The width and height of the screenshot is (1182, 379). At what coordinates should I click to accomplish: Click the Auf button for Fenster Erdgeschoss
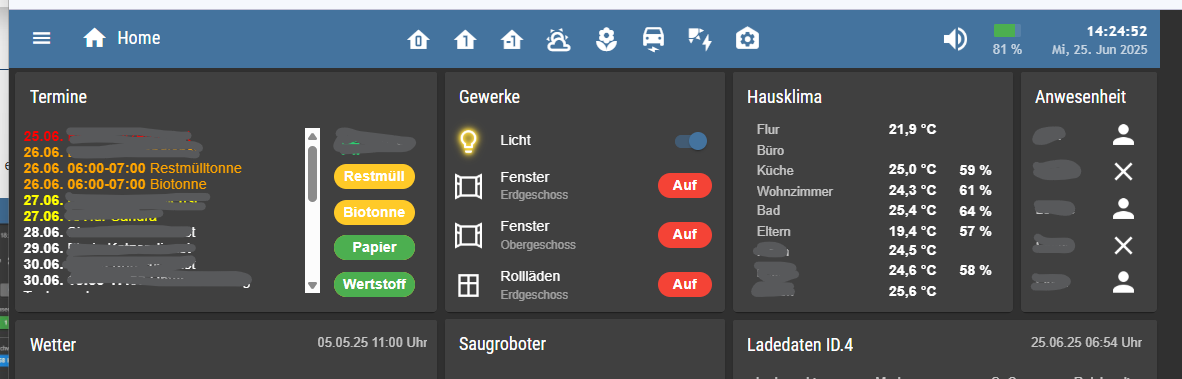pyautogui.click(x=684, y=185)
